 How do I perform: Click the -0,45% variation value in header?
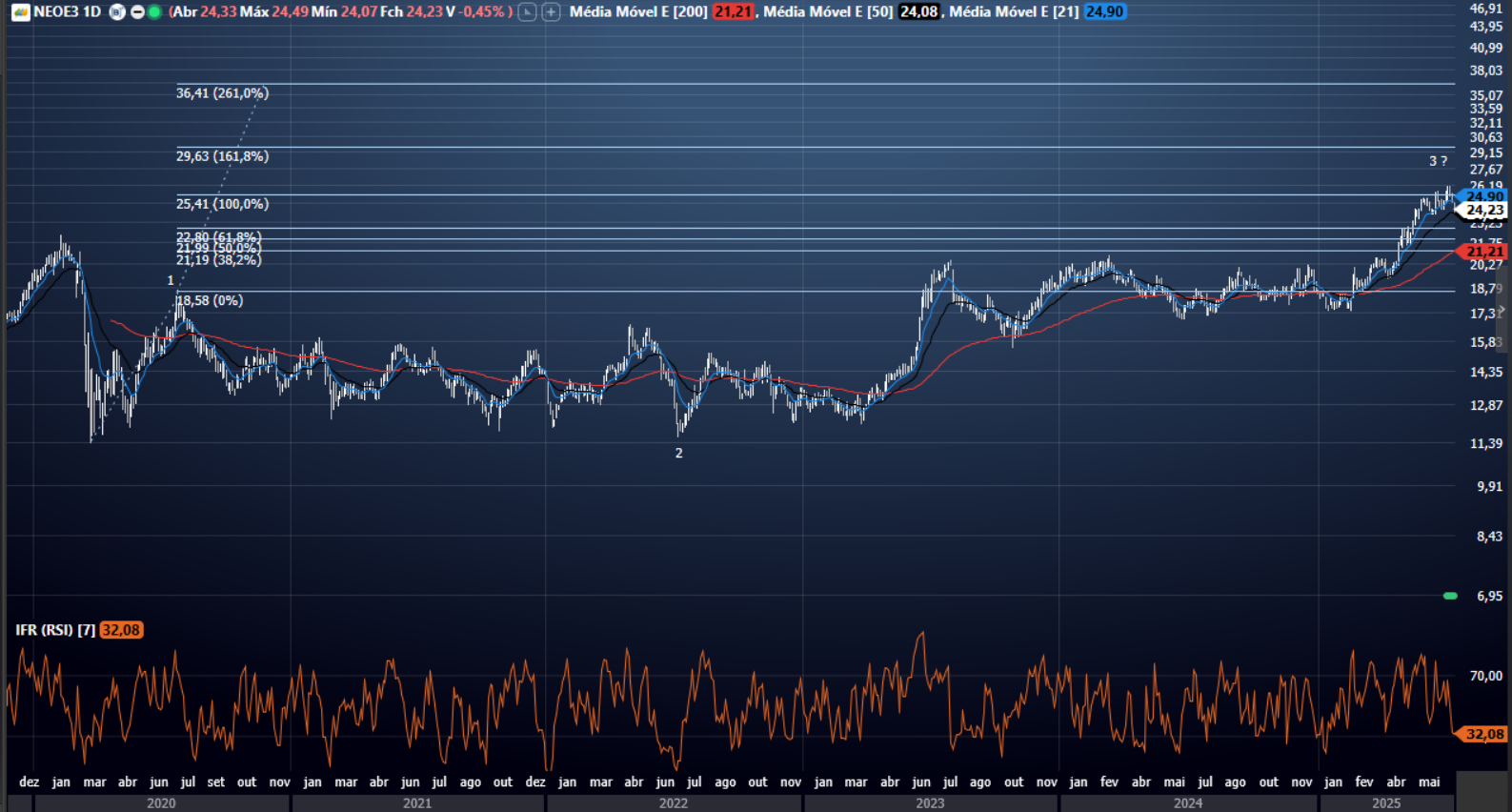(x=482, y=12)
